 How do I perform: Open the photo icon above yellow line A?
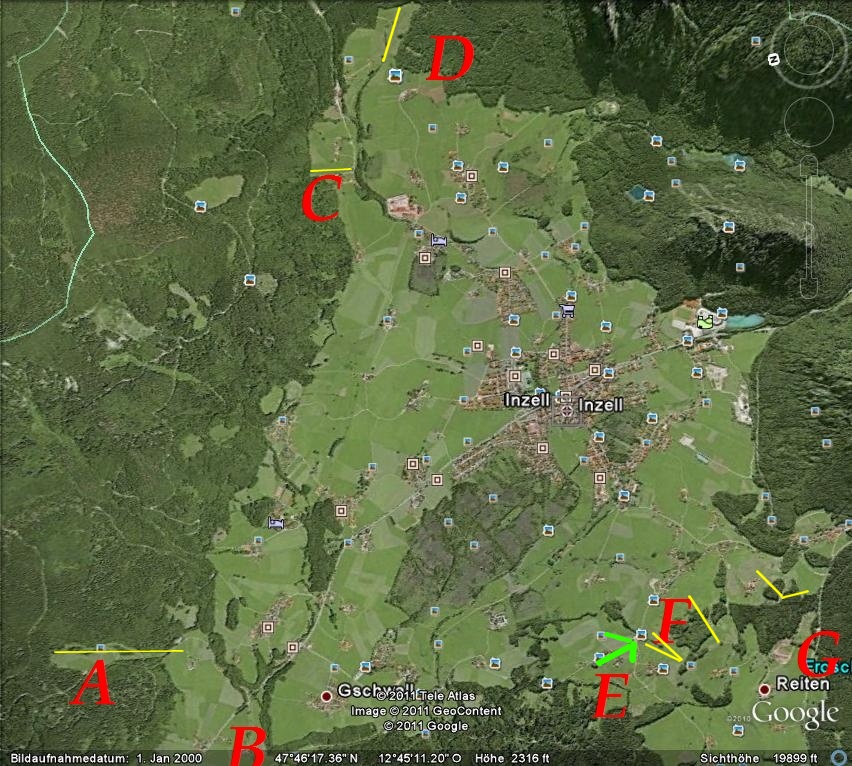(100, 648)
